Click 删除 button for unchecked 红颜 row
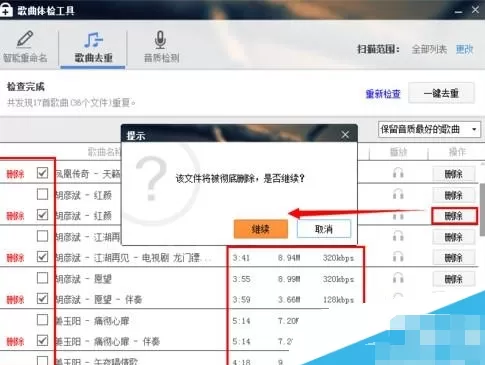485x365 pixels. 454,195
